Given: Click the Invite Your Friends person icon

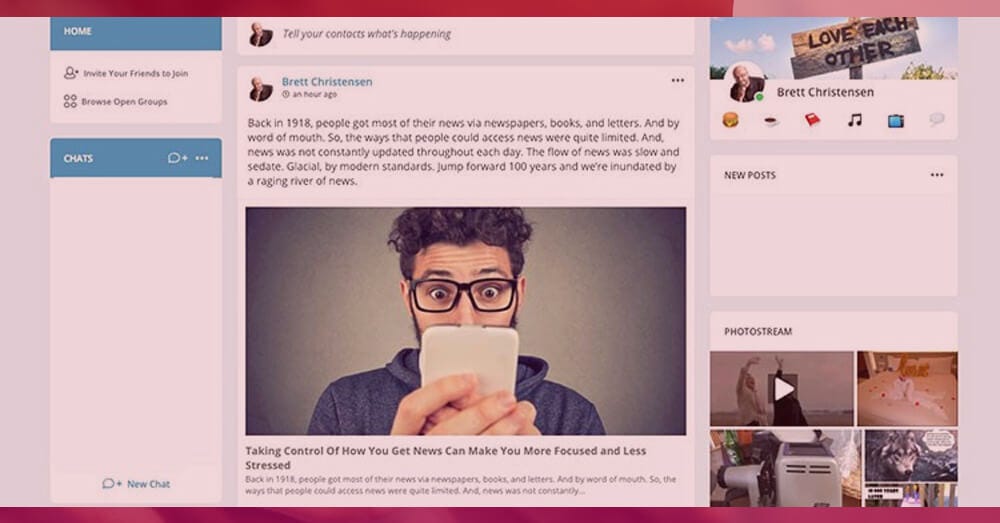Looking at the screenshot, I should [x=70, y=73].
